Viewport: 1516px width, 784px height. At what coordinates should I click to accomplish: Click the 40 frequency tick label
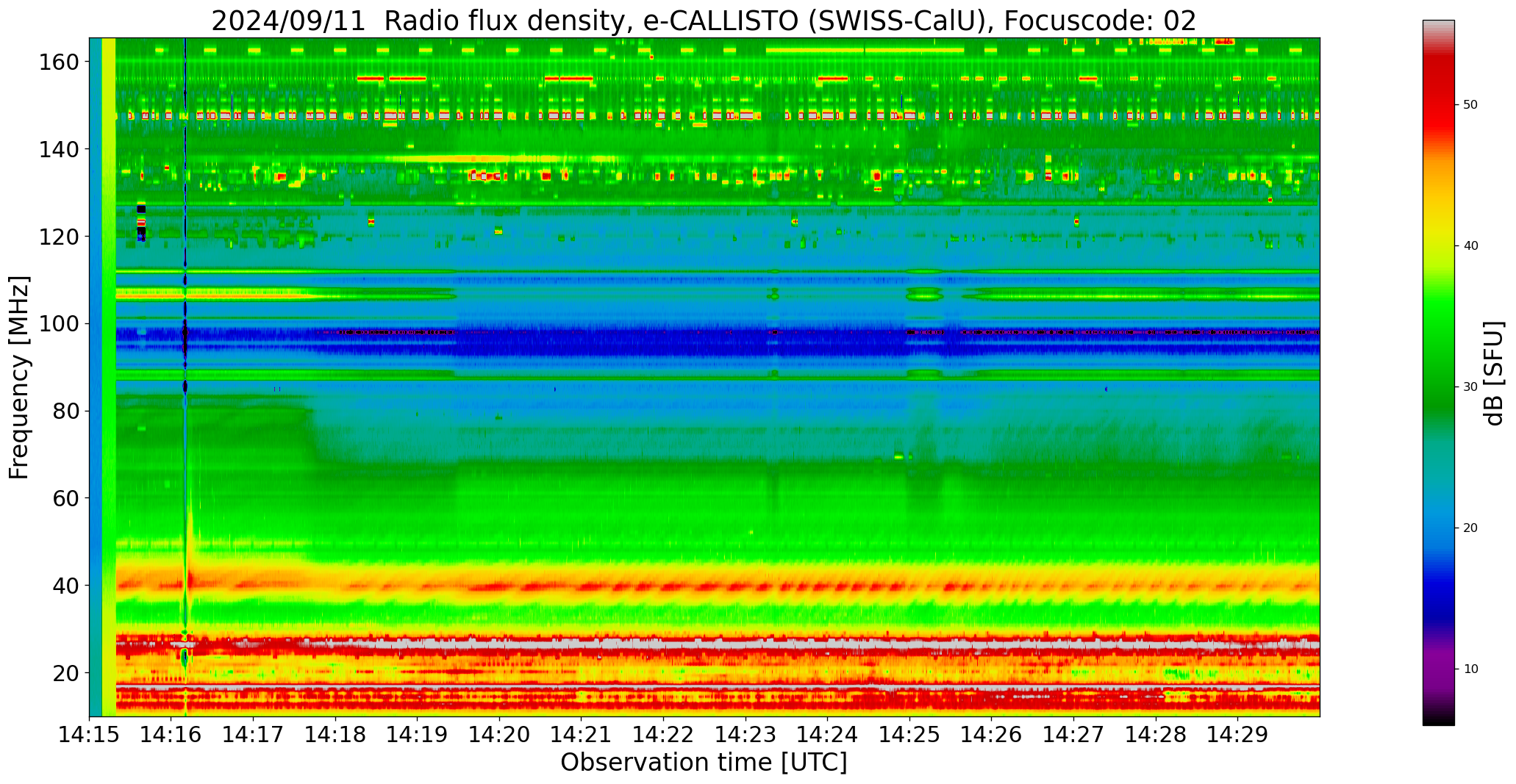(x=65, y=586)
